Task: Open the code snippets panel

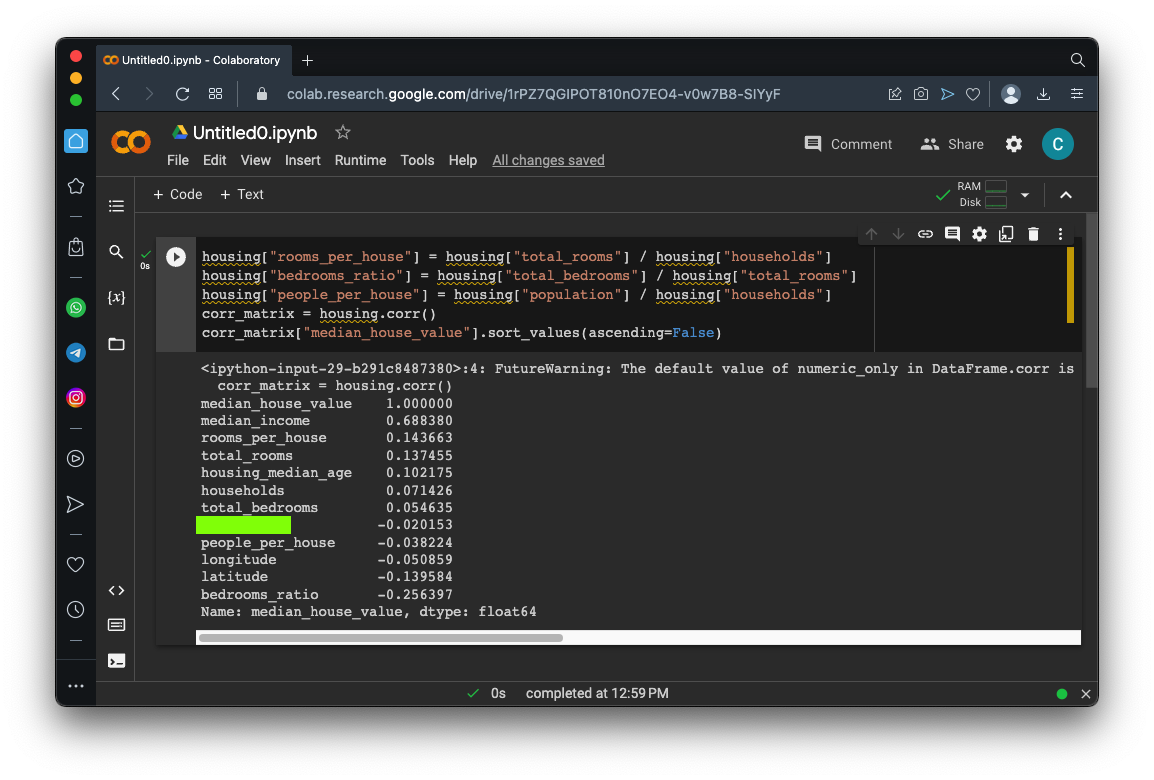Action: coord(116,590)
